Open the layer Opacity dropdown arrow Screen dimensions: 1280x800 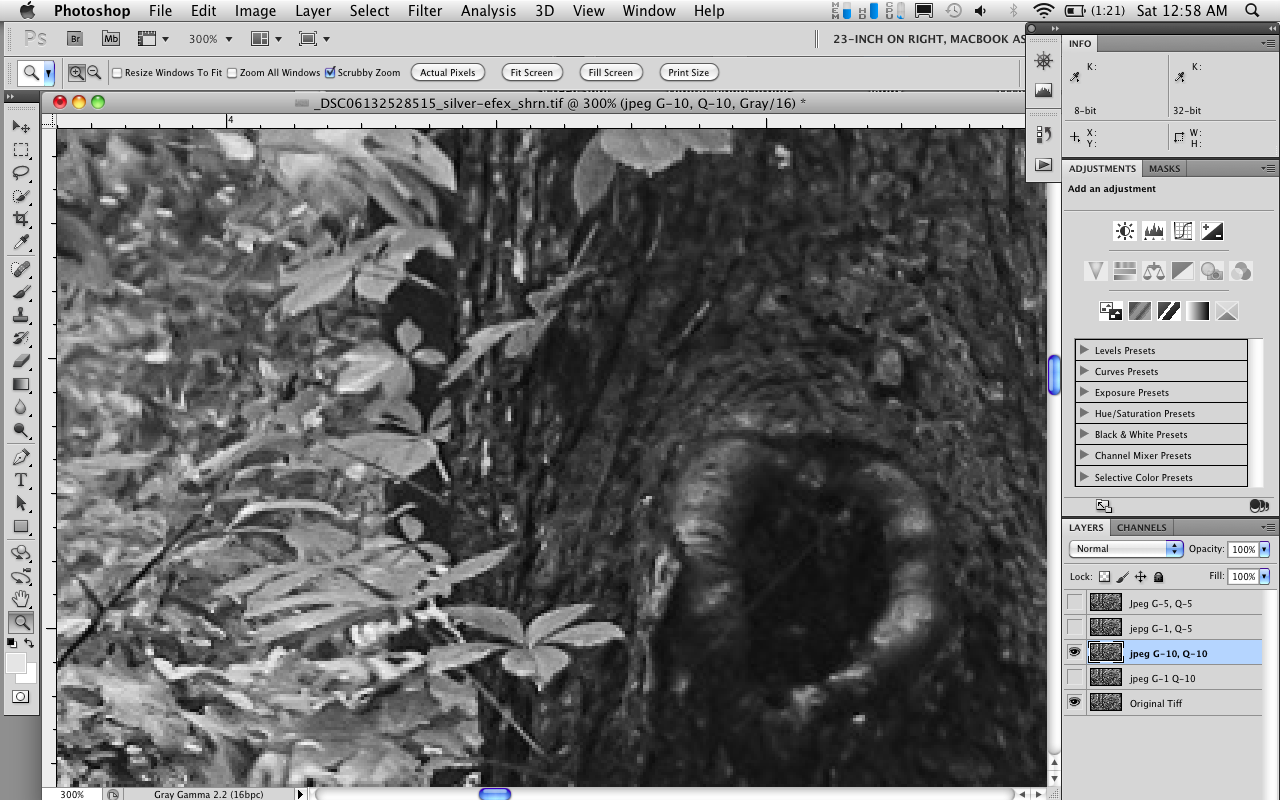pyautogui.click(x=1264, y=549)
